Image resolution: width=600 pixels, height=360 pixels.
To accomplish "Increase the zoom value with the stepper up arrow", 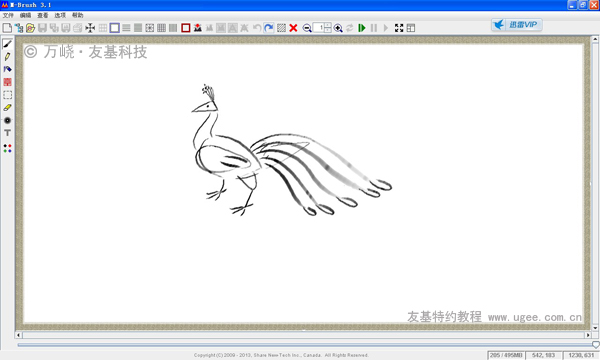I will 328,25.
